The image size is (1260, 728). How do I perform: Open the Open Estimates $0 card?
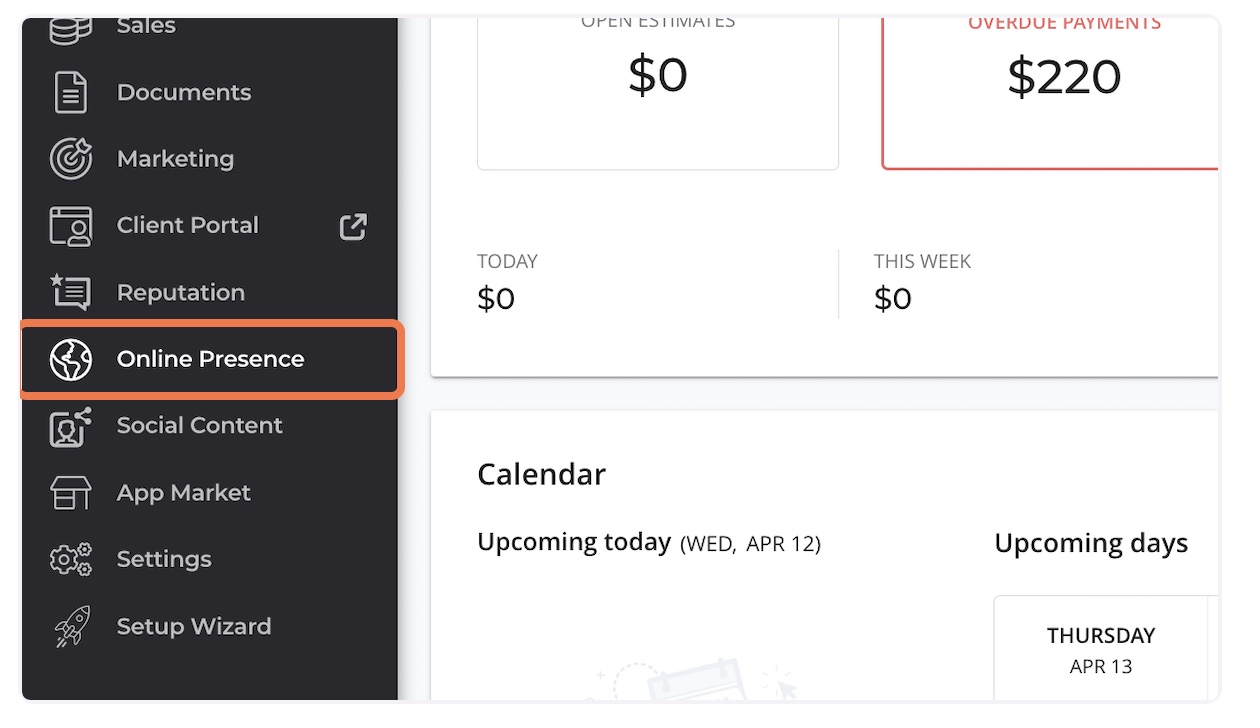click(658, 93)
